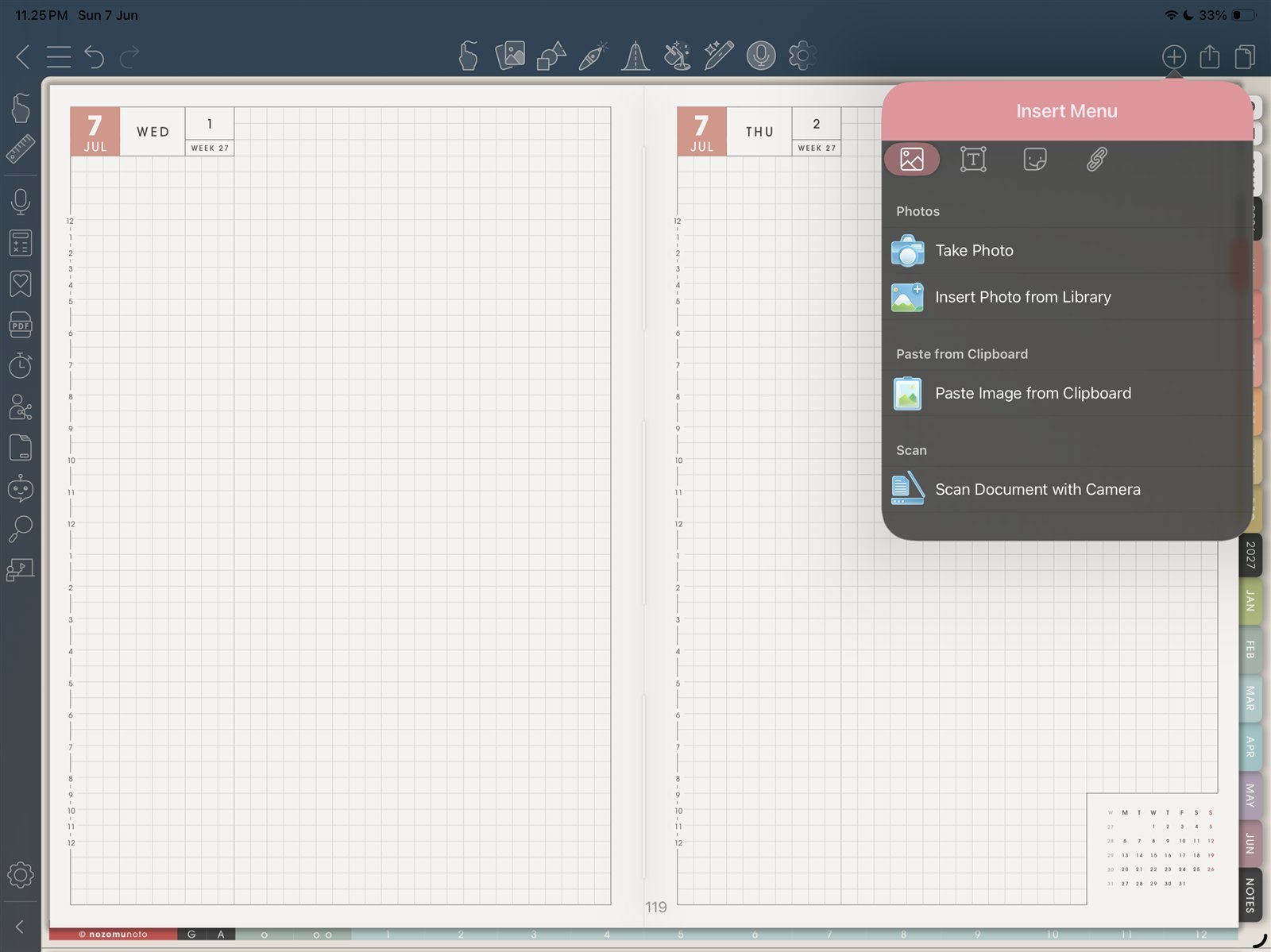This screenshot has height=952, width=1271.
Task: Open the pages overview icon
Action: pos(1245,56)
